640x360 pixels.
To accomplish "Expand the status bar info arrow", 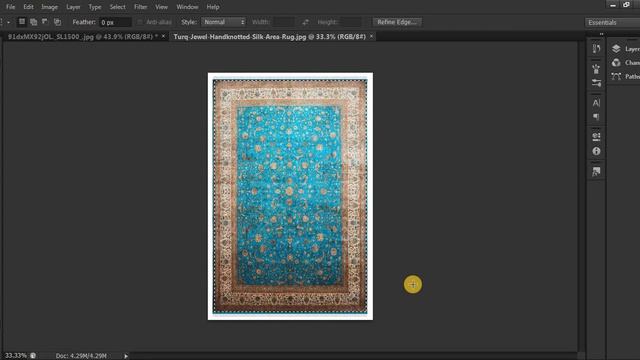I will [x=126, y=356].
